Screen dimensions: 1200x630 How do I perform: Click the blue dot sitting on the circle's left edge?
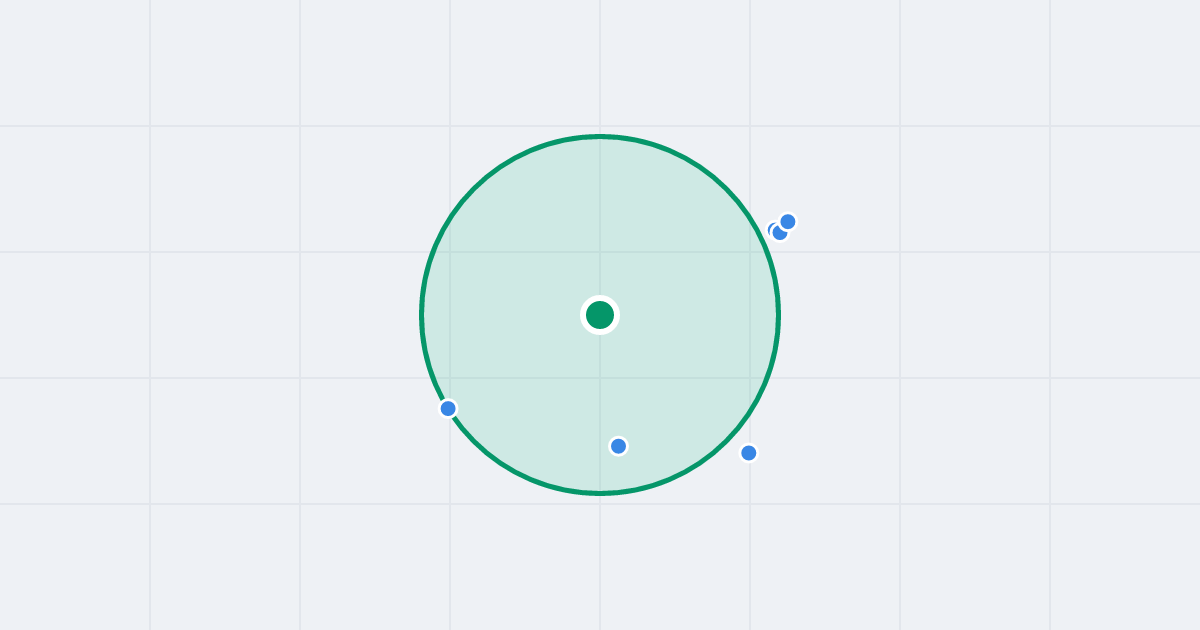[448, 408]
